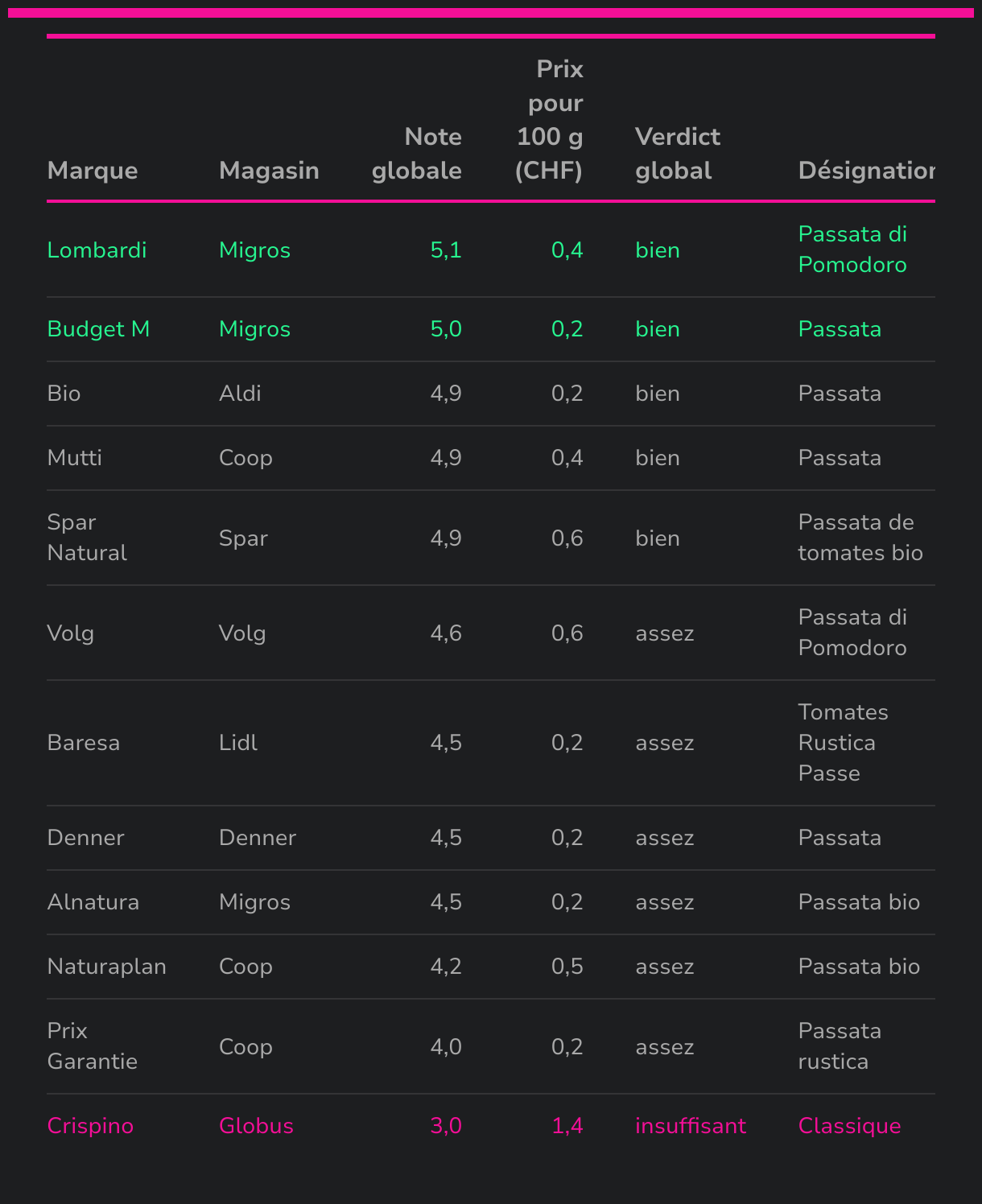
Task: Click the Alnatura brand cell
Action: 93,902
